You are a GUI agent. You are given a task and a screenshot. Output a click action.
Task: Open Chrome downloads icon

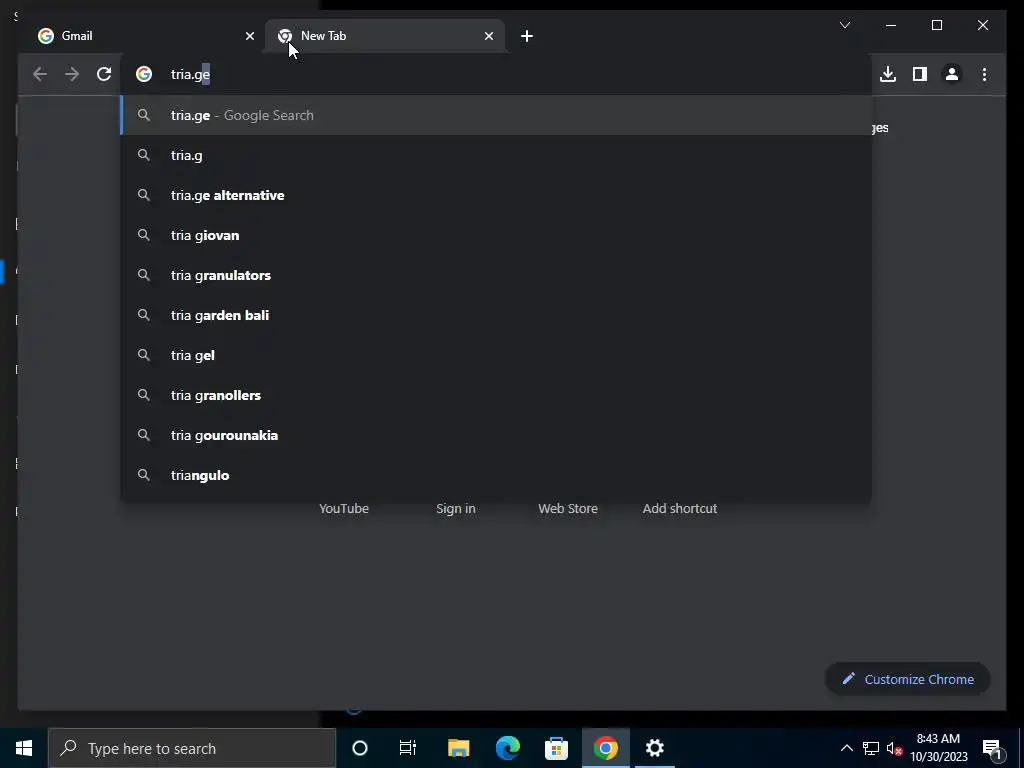coord(888,74)
